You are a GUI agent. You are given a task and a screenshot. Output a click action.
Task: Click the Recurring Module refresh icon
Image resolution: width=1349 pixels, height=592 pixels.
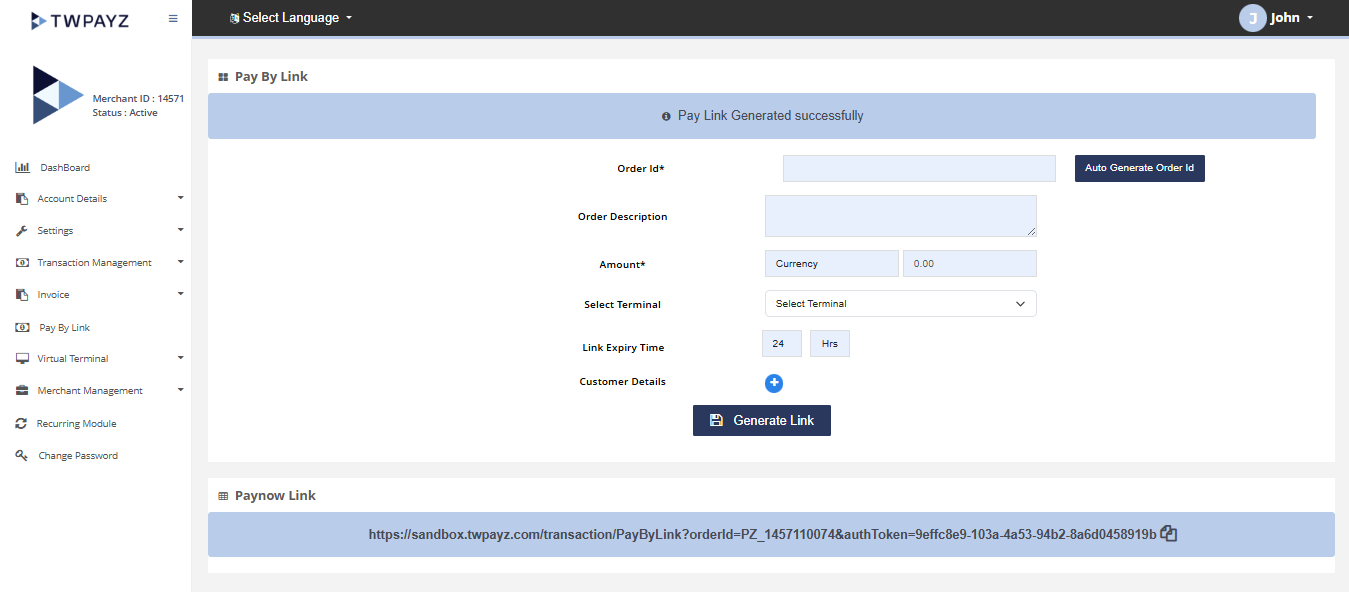(x=21, y=423)
